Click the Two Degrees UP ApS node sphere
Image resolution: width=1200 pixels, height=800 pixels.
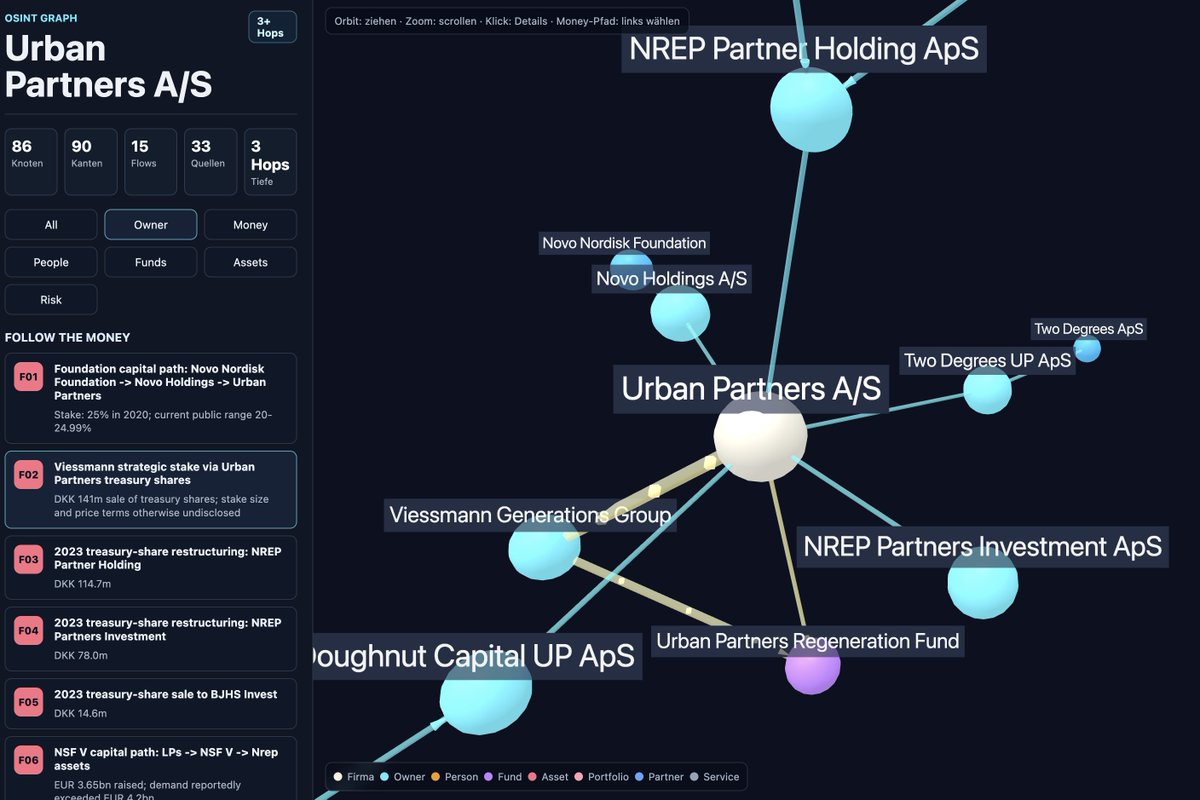pyautogui.click(x=987, y=390)
